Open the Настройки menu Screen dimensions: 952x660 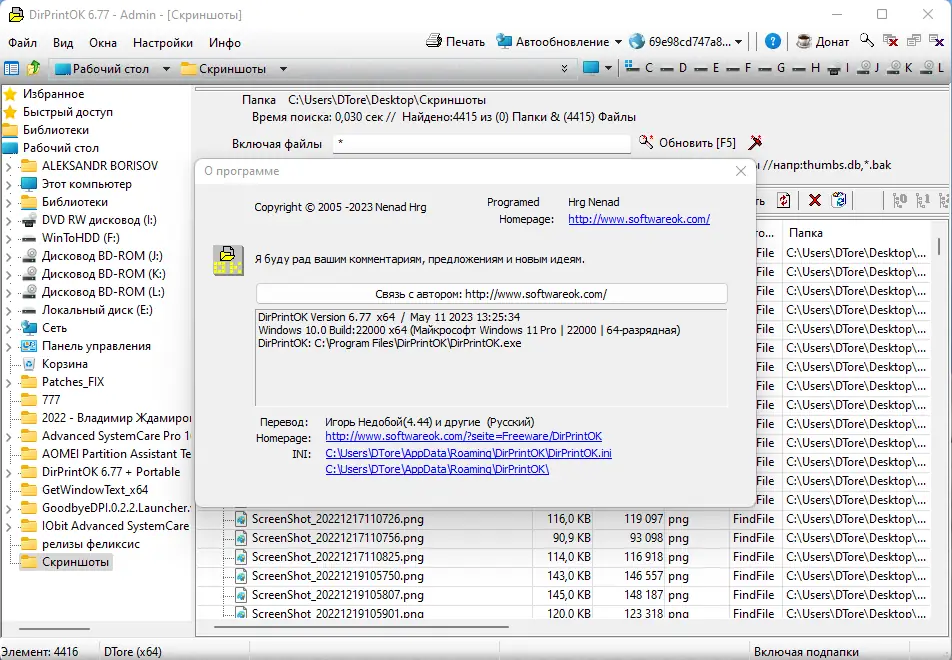(x=163, y=43)
